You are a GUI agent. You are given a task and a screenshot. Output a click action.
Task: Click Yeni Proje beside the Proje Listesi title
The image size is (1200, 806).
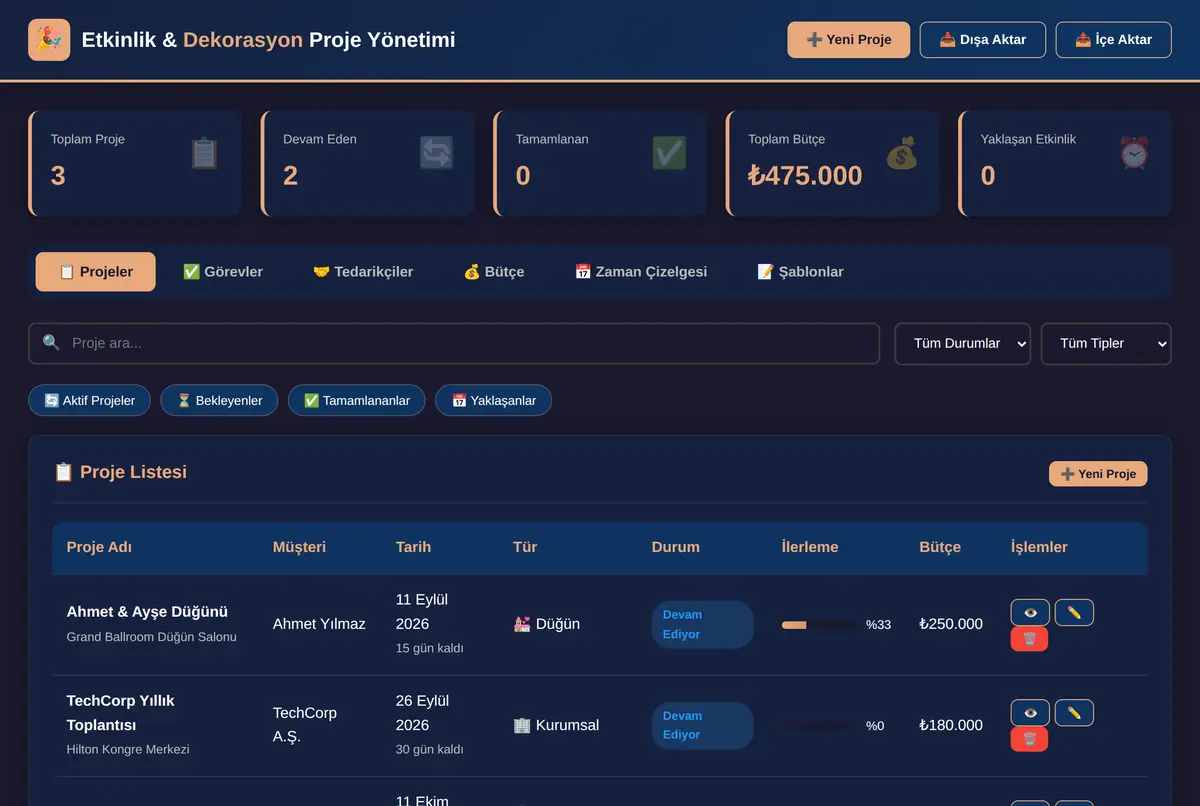click(1098, 474)
